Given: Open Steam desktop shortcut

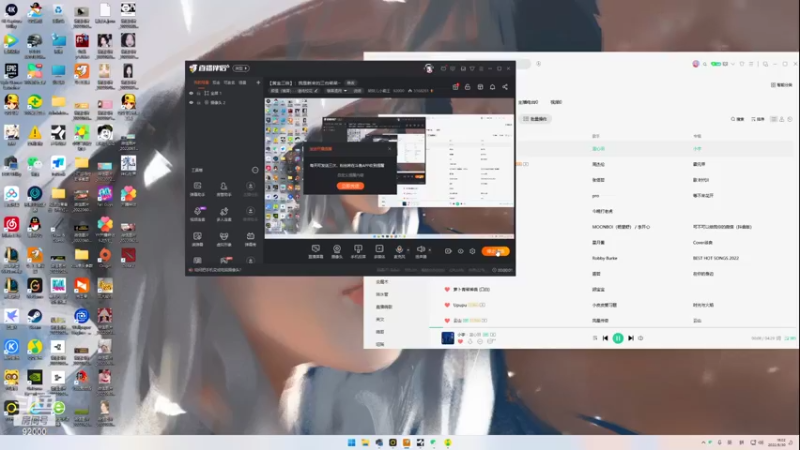Looking at the screenshot, I should [x=35, y=319].
